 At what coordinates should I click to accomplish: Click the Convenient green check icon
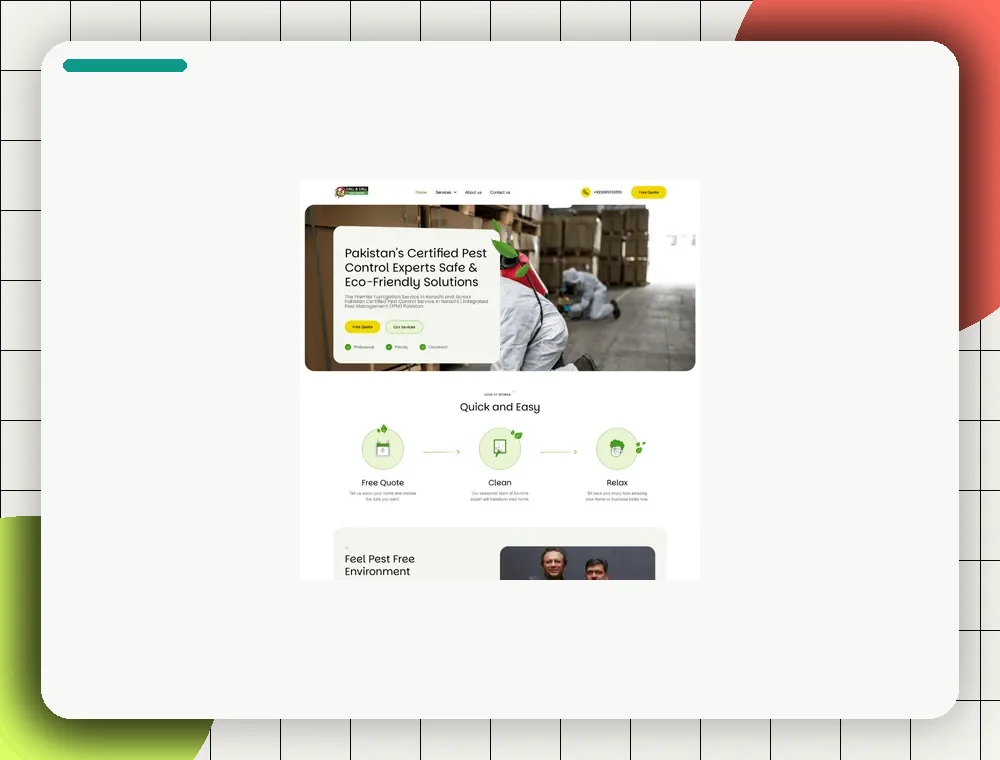(x=422, y=347)
